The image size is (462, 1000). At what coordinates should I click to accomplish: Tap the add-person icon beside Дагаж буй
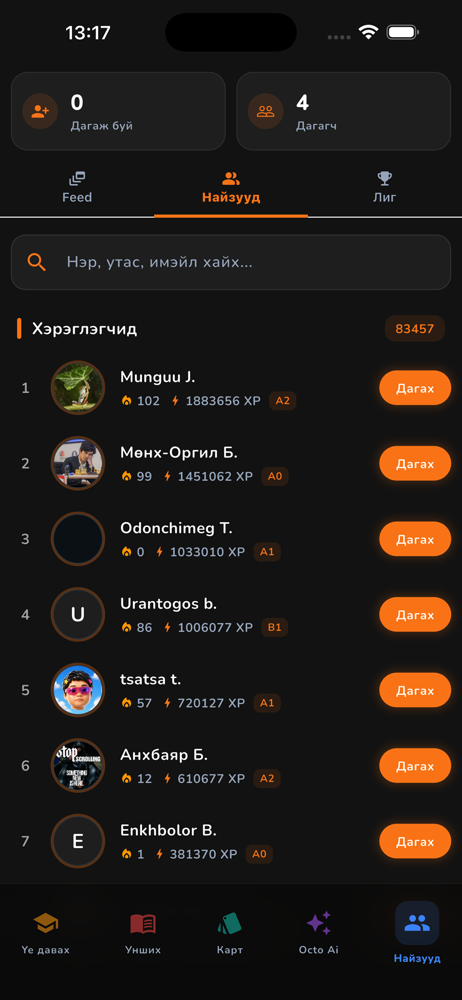click(40, 111)
